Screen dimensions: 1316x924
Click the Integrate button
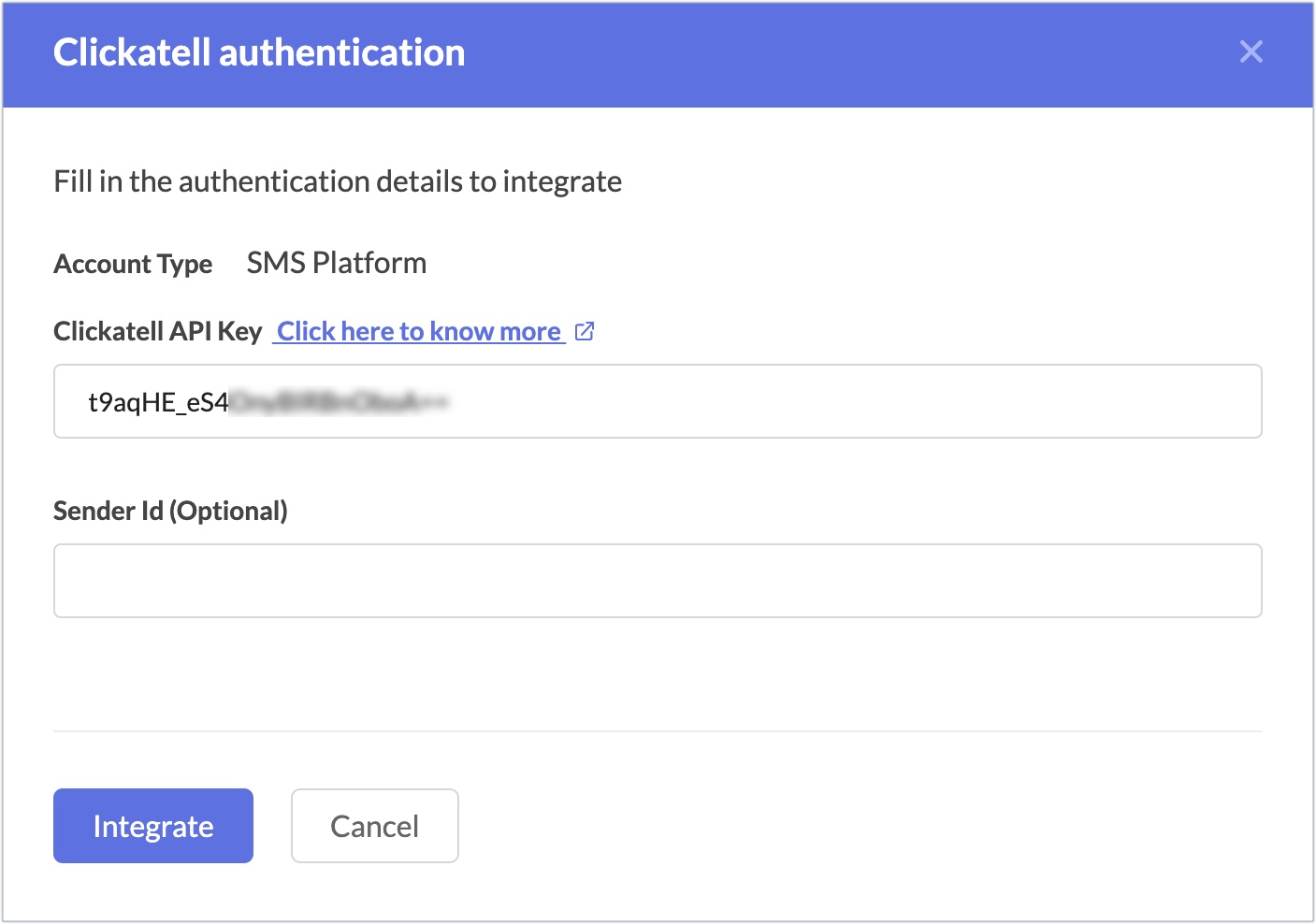(x=153, y=826)
